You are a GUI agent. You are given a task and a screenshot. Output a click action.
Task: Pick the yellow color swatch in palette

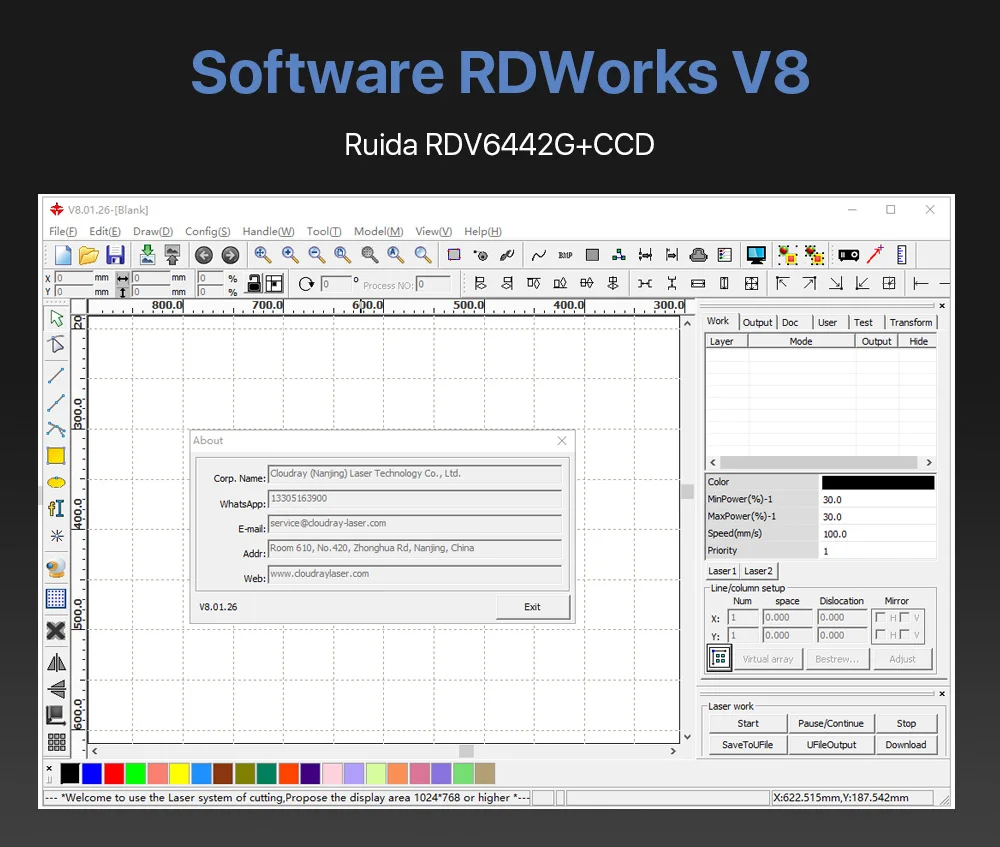tap(179, 774)
